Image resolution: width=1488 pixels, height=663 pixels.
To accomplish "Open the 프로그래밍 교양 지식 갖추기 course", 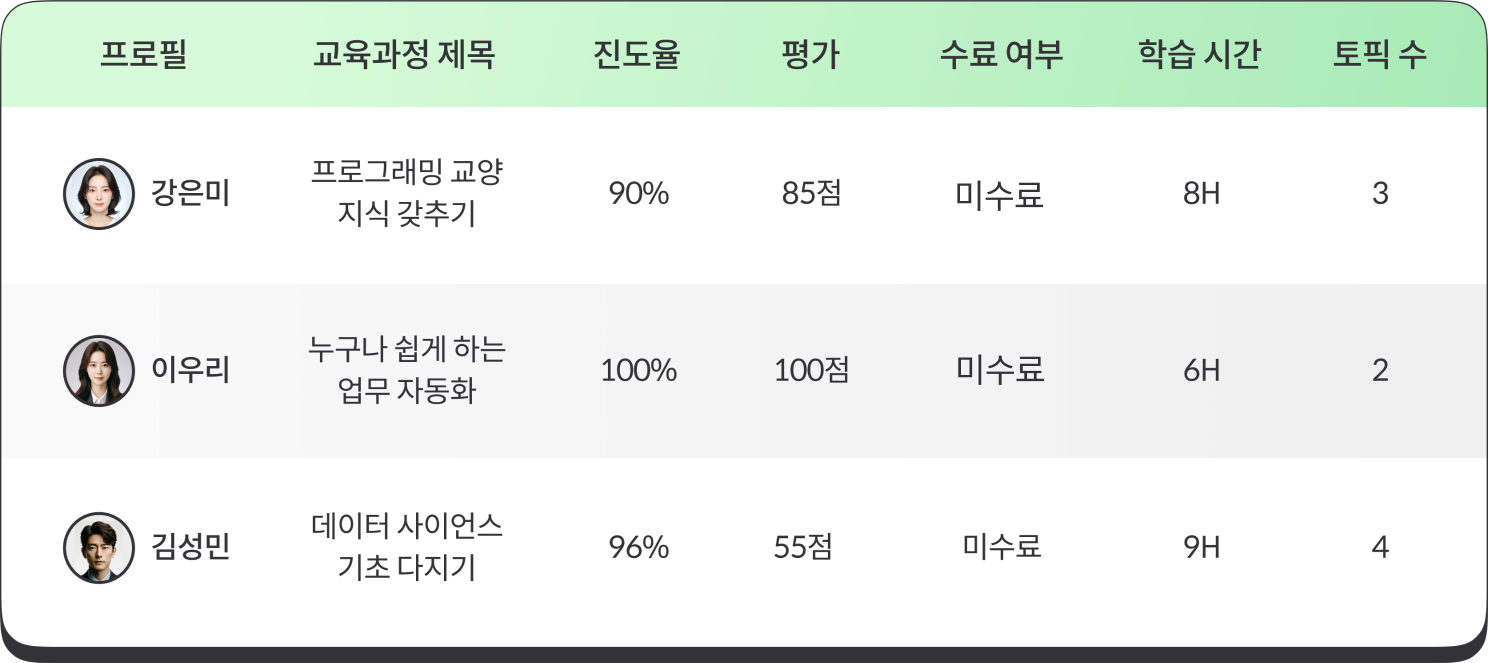I will point(407,193).
